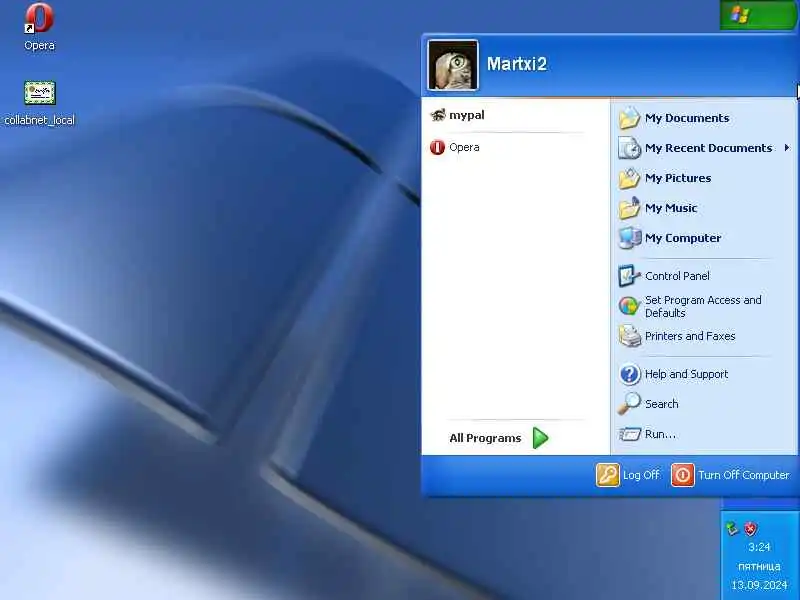Expand All Programs green arrow
Viewport: 800px width, 600px height.
click(540, 438)
